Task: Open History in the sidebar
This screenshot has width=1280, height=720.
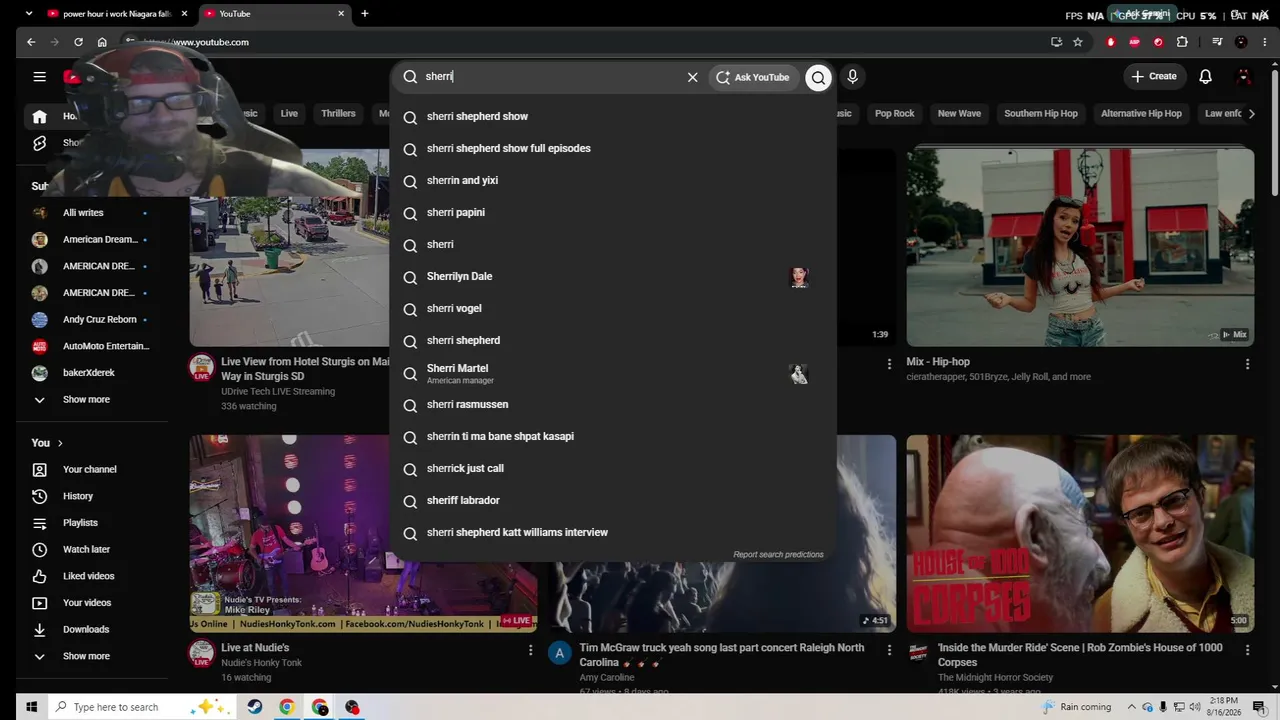Action: [x=92, y=496]
